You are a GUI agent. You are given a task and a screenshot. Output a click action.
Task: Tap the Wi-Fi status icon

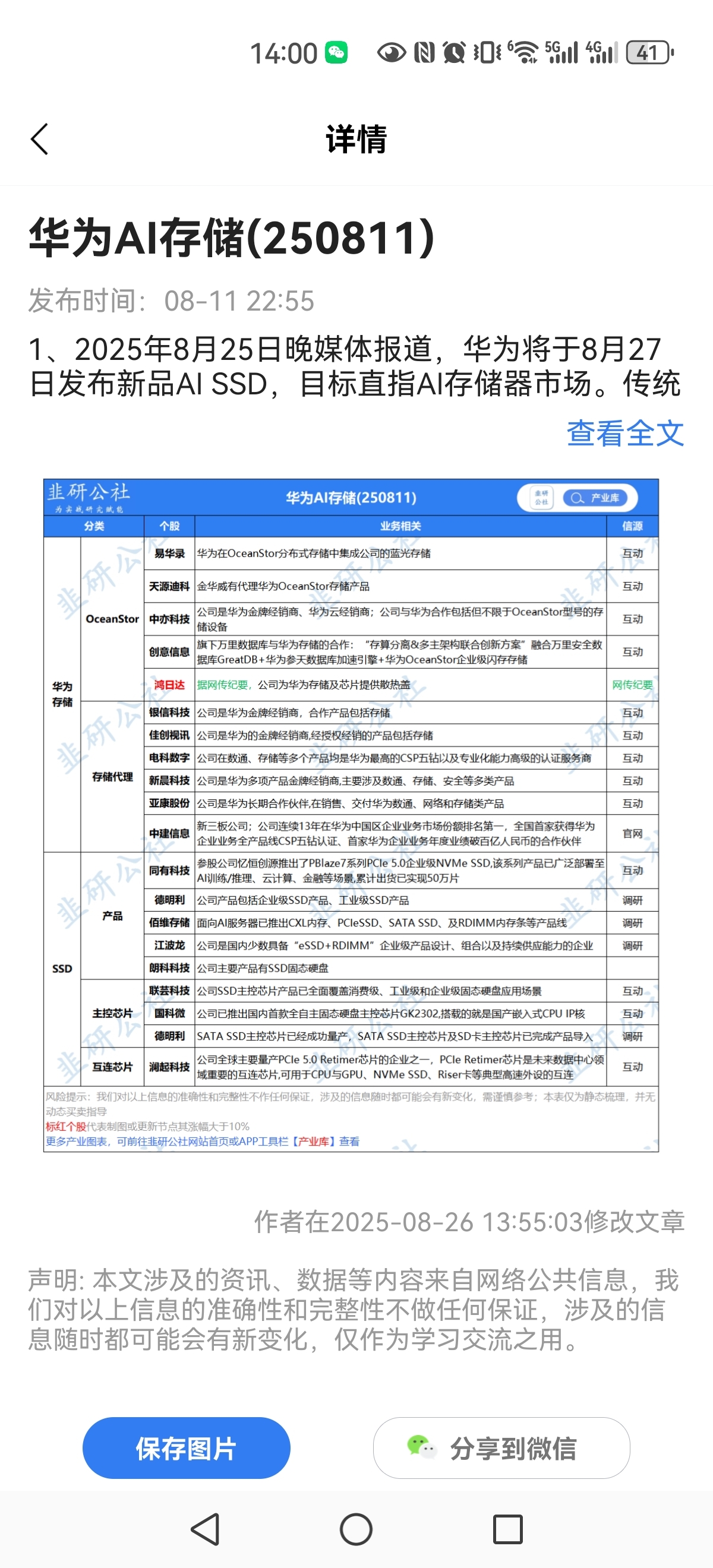tap(523, 52)
